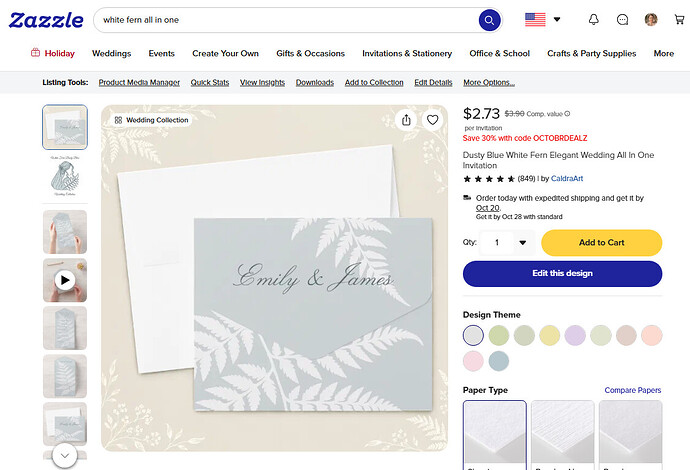The width and height of the screenshot is (690, 470).
Task: Open Invitations & Stationery menu
Action: click(x=407, y=53)
